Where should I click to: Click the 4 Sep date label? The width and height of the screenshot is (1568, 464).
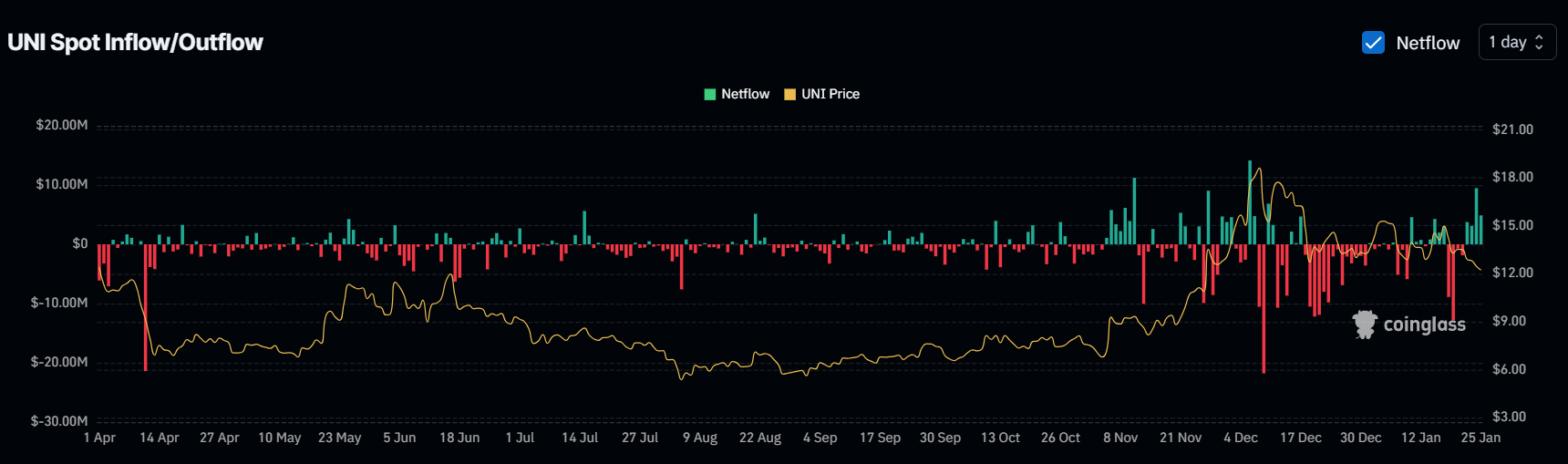tap(820, 438)
